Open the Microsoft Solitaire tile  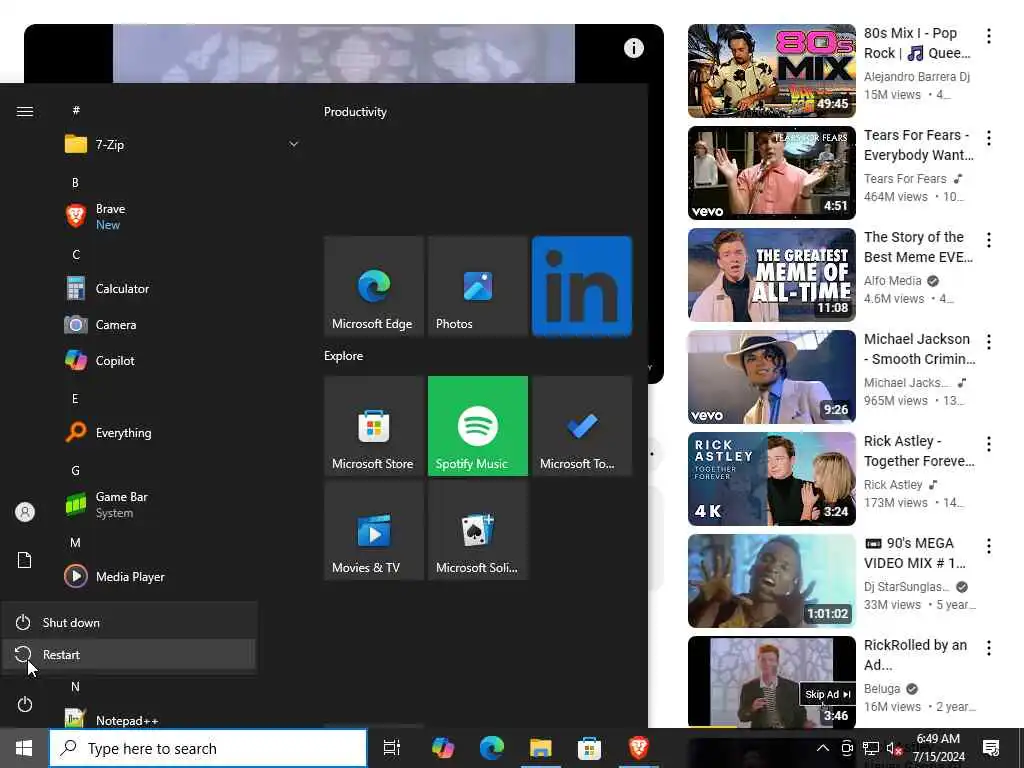pos(477,530)
